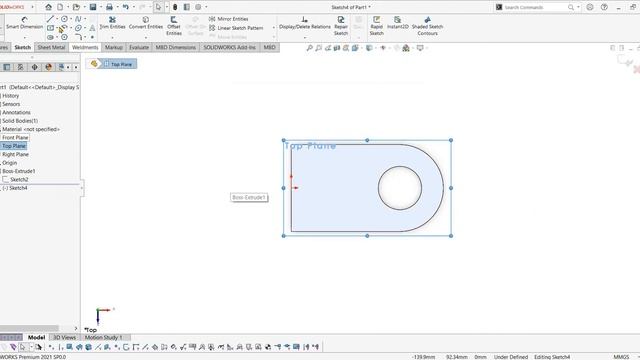
Task: Open the Motion Study 1 tab
Action: pos(104,338)
